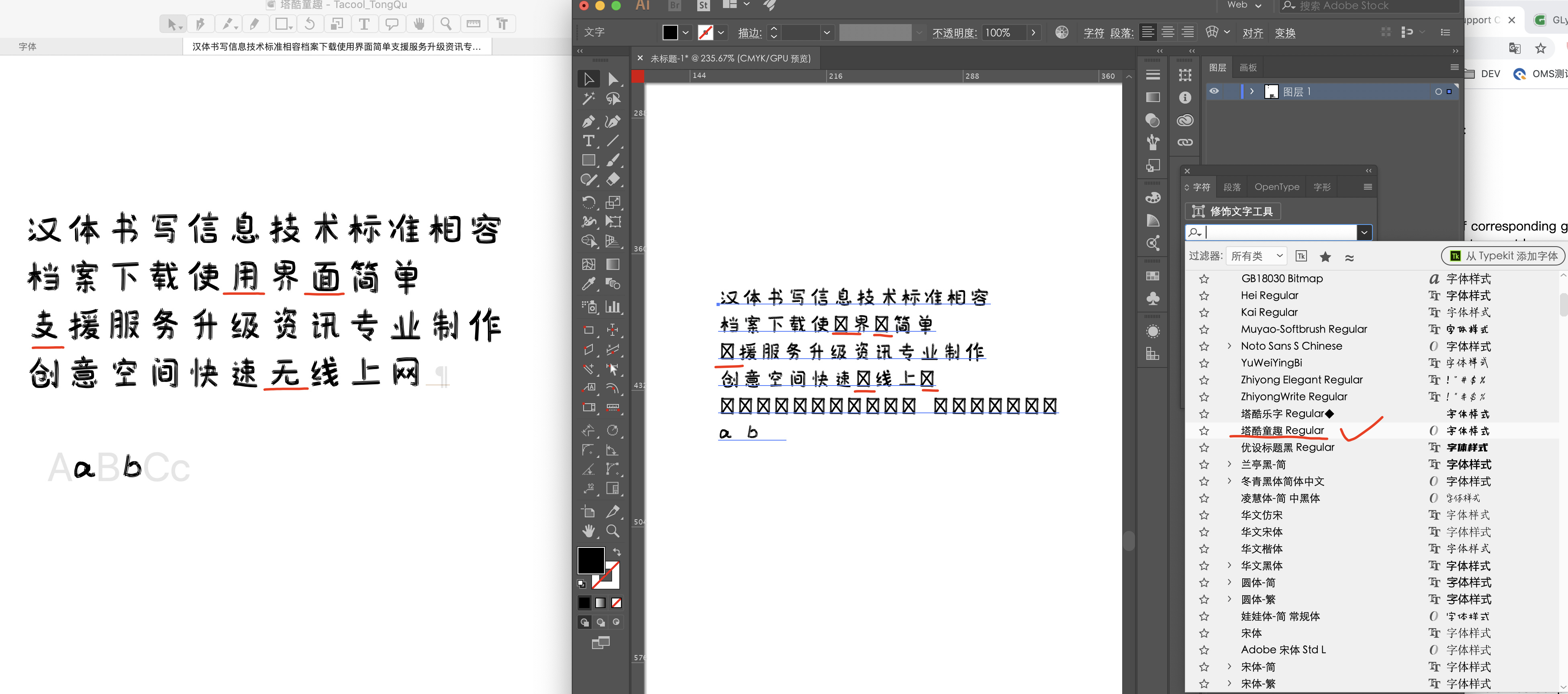1568x694 pixels.
Task: Open the 所有类 filter dropdown
Action: tap(1256, 256)
